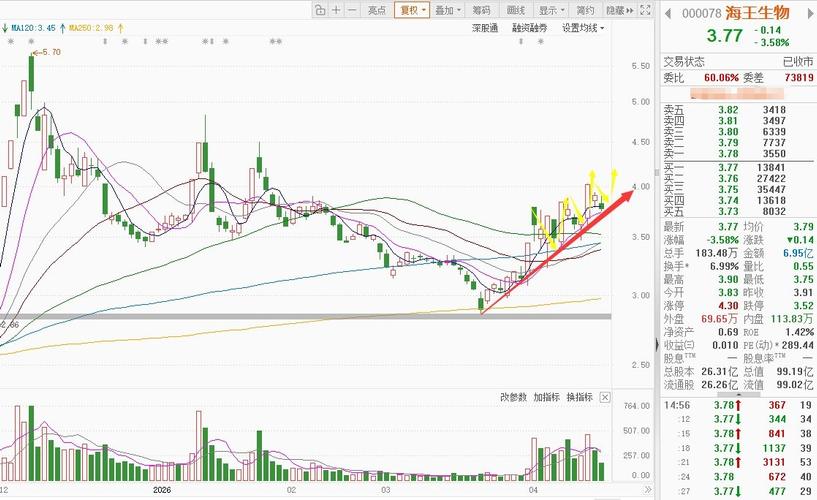Select the 卖四 price 3.81
This screenshot has width=817, height=500.
(x=728, y=121)
